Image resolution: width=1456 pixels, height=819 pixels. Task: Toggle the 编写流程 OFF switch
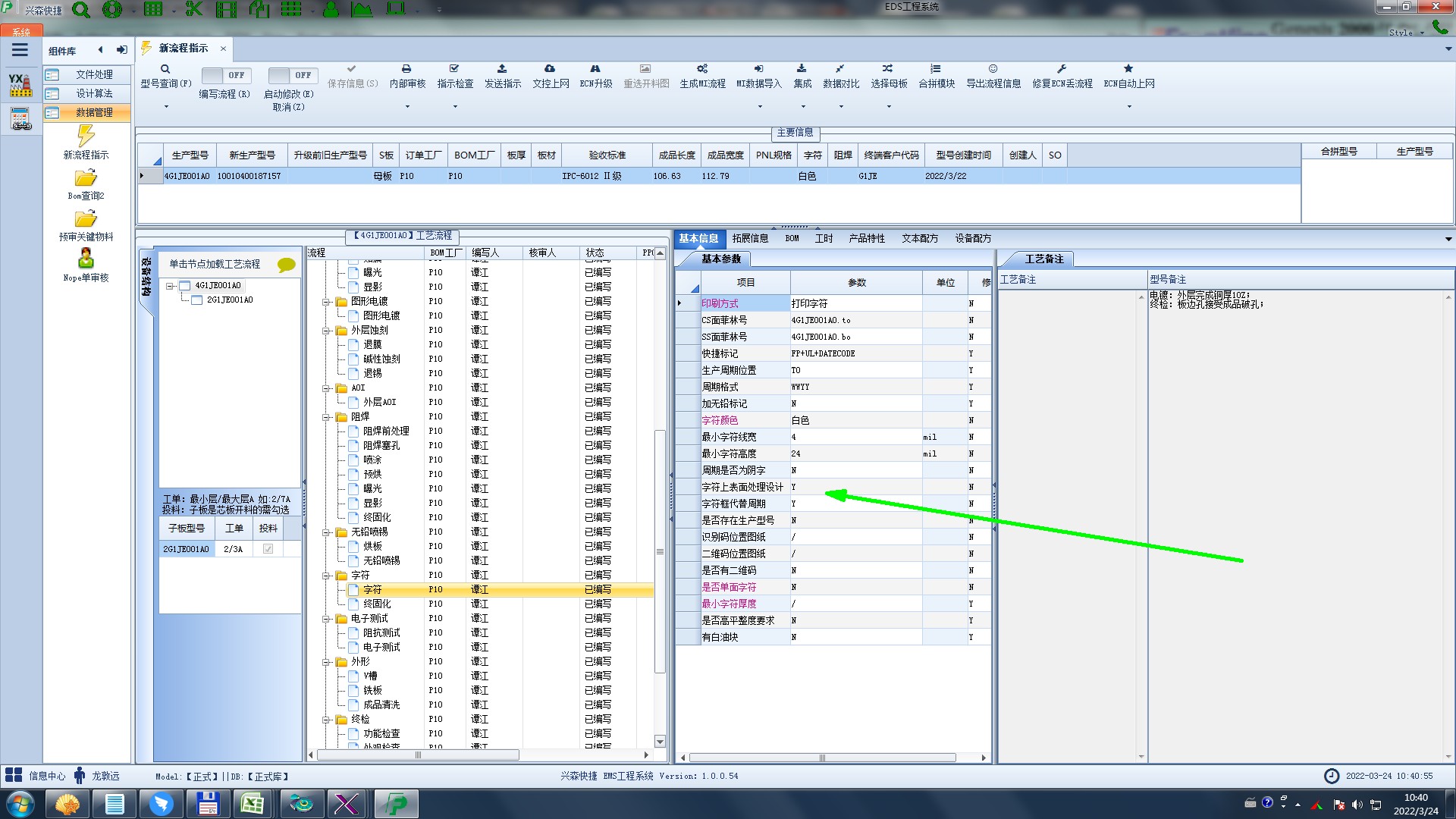pos(226,75)
